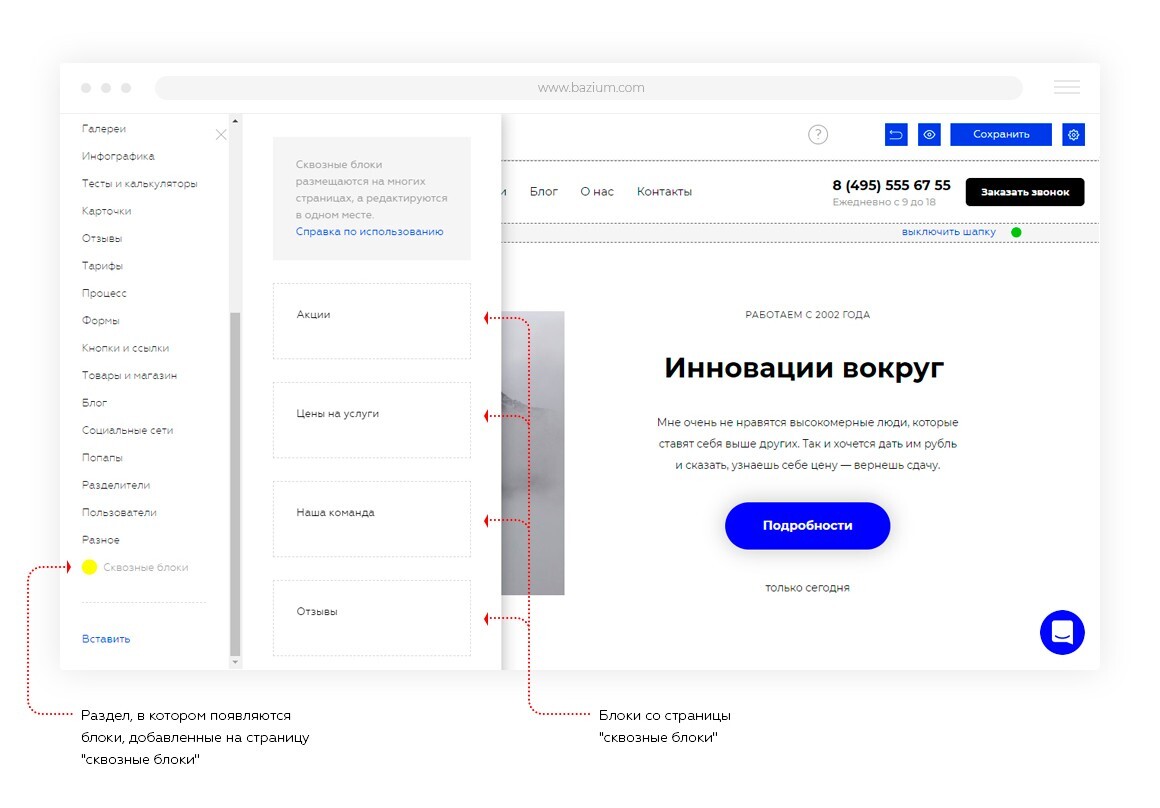
Task: Select Галереи category
Action: click(104, 129)
